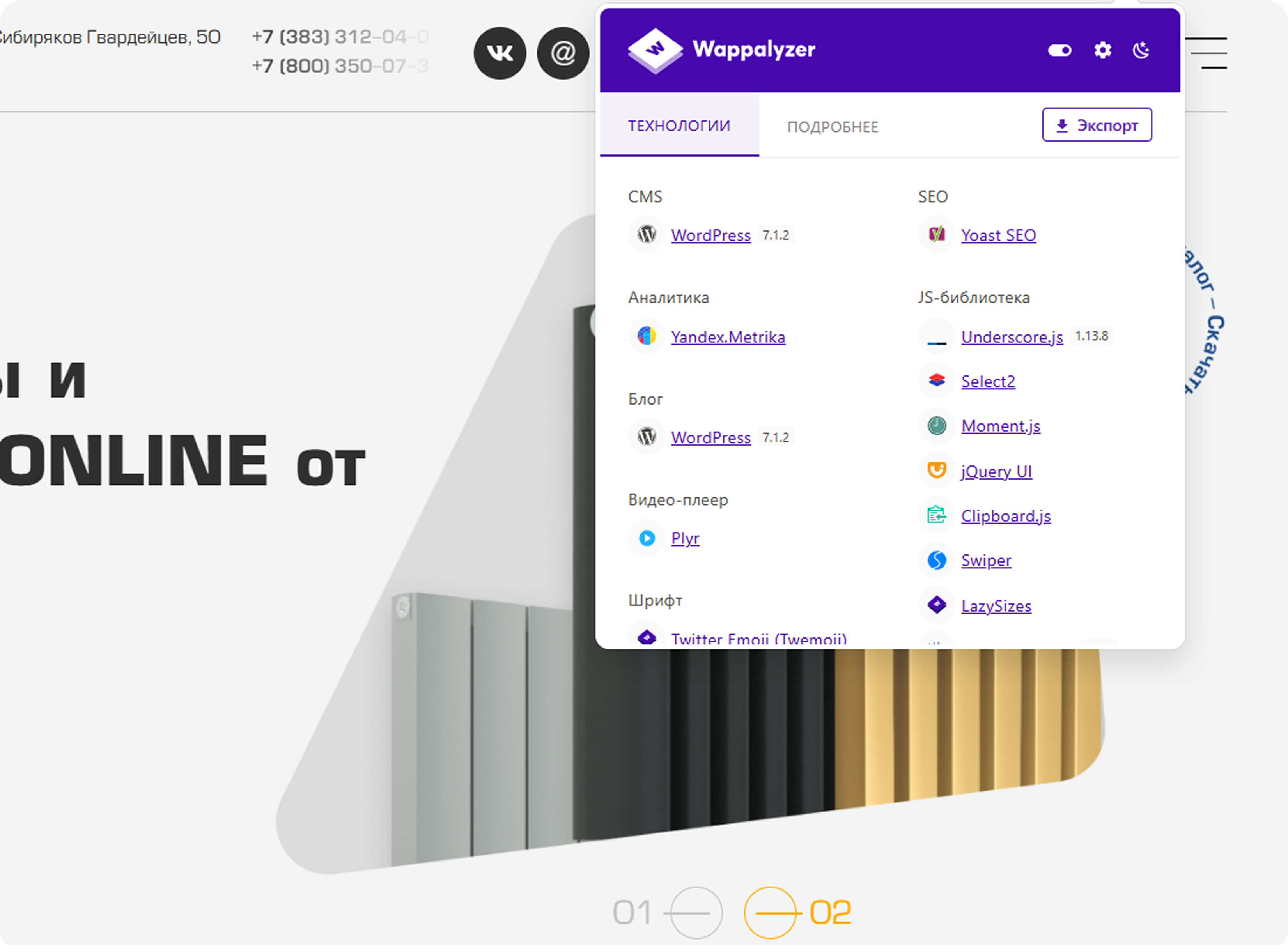This screenshot has height=952, width=1288.
Task: Click the Блог category heading
Action: coord(645,399)
